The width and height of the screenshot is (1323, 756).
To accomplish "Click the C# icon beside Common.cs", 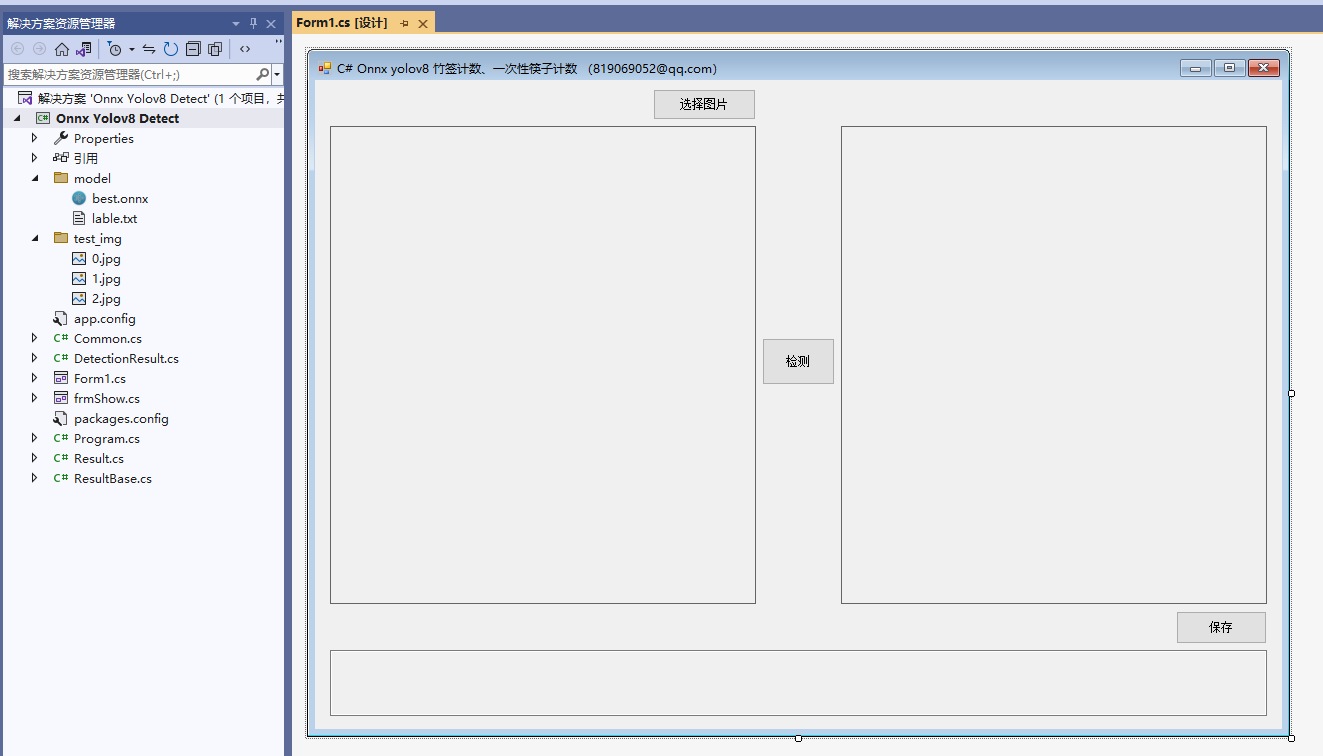I will (61, 338).
